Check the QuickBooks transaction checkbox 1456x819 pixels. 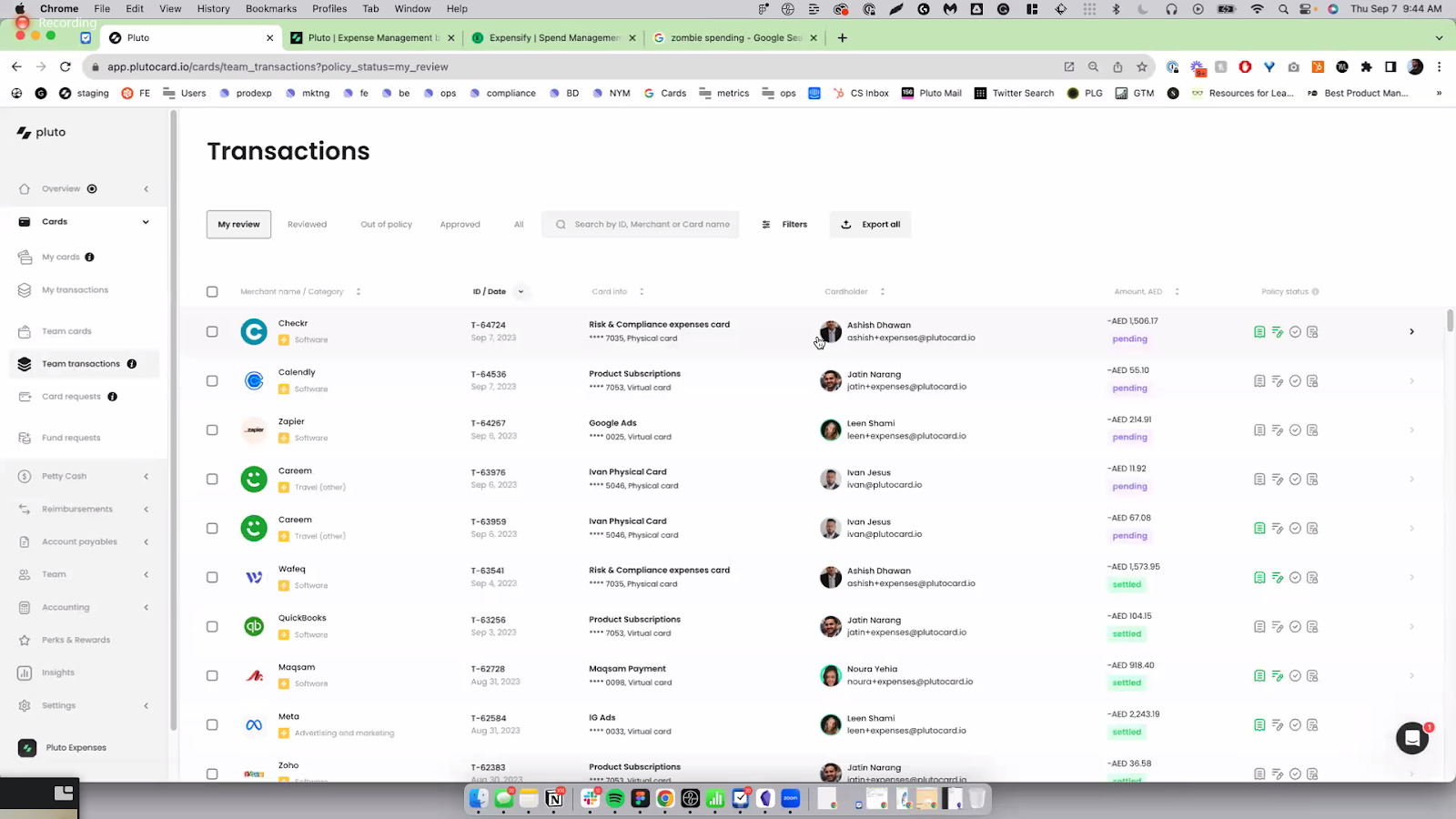pyautogui.click(x=212, y=627)
